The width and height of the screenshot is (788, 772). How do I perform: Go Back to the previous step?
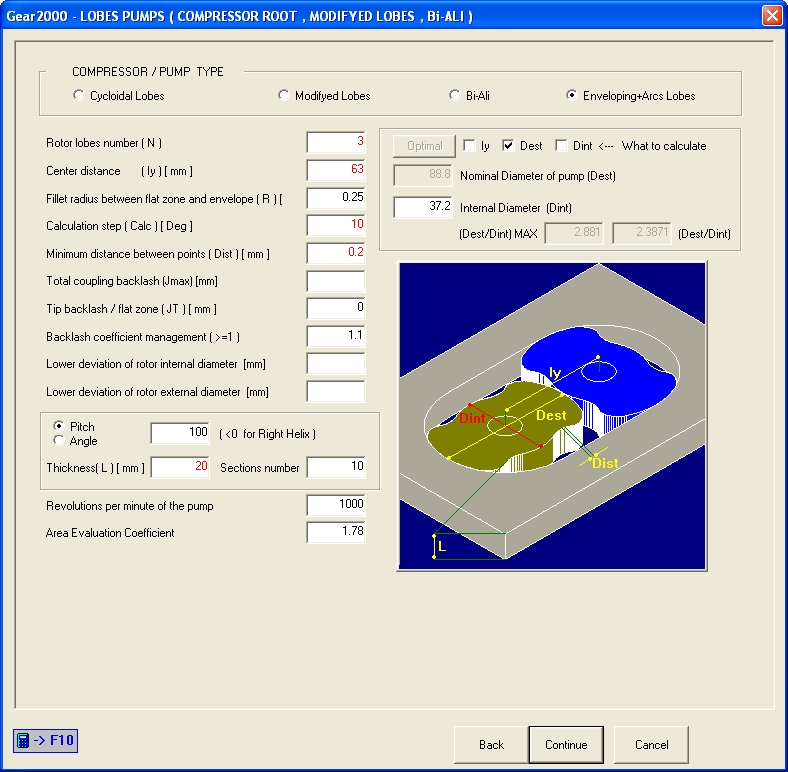tap(491, 744)
